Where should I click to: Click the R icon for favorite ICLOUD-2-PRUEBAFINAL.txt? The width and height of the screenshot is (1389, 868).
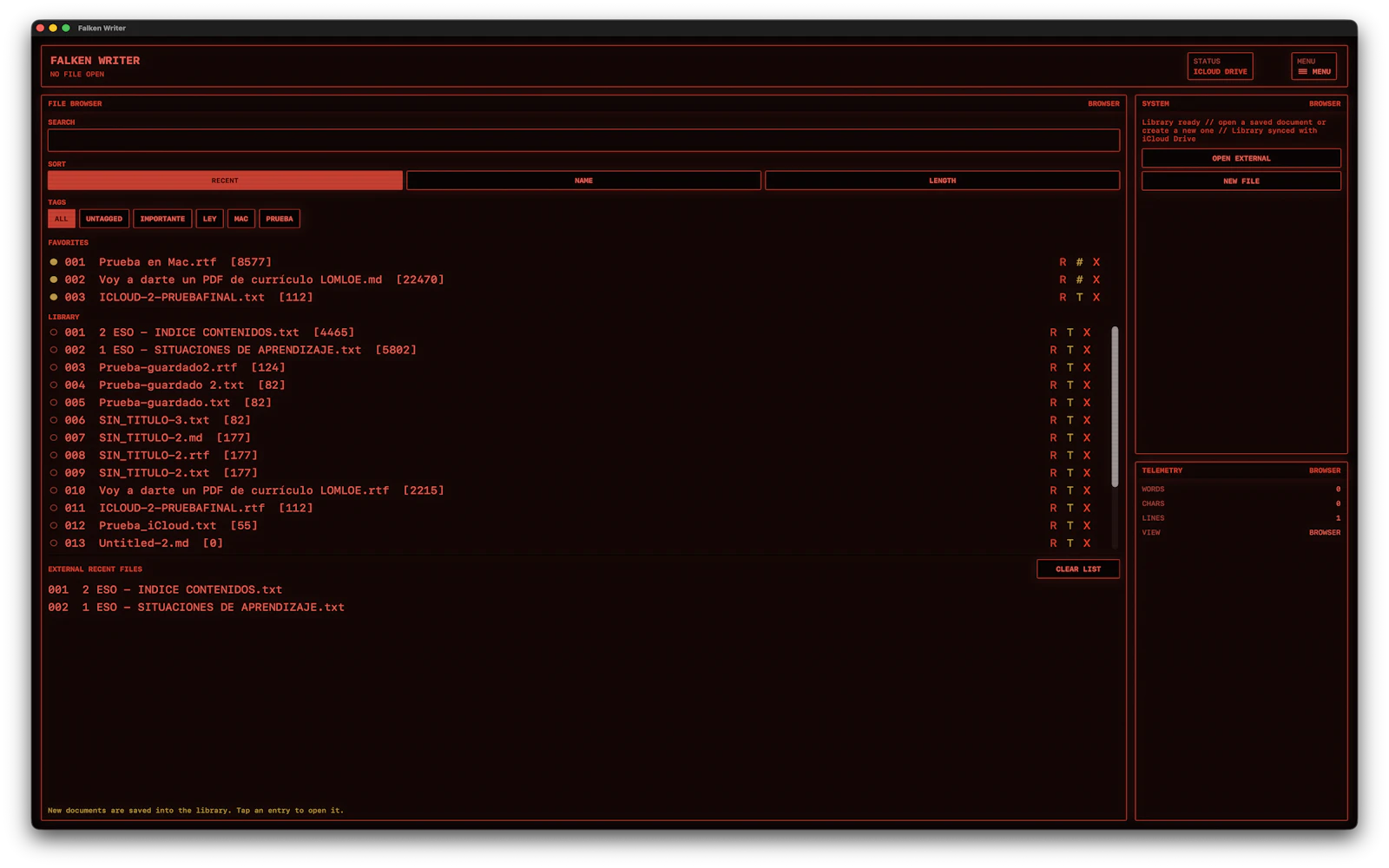1063,297
